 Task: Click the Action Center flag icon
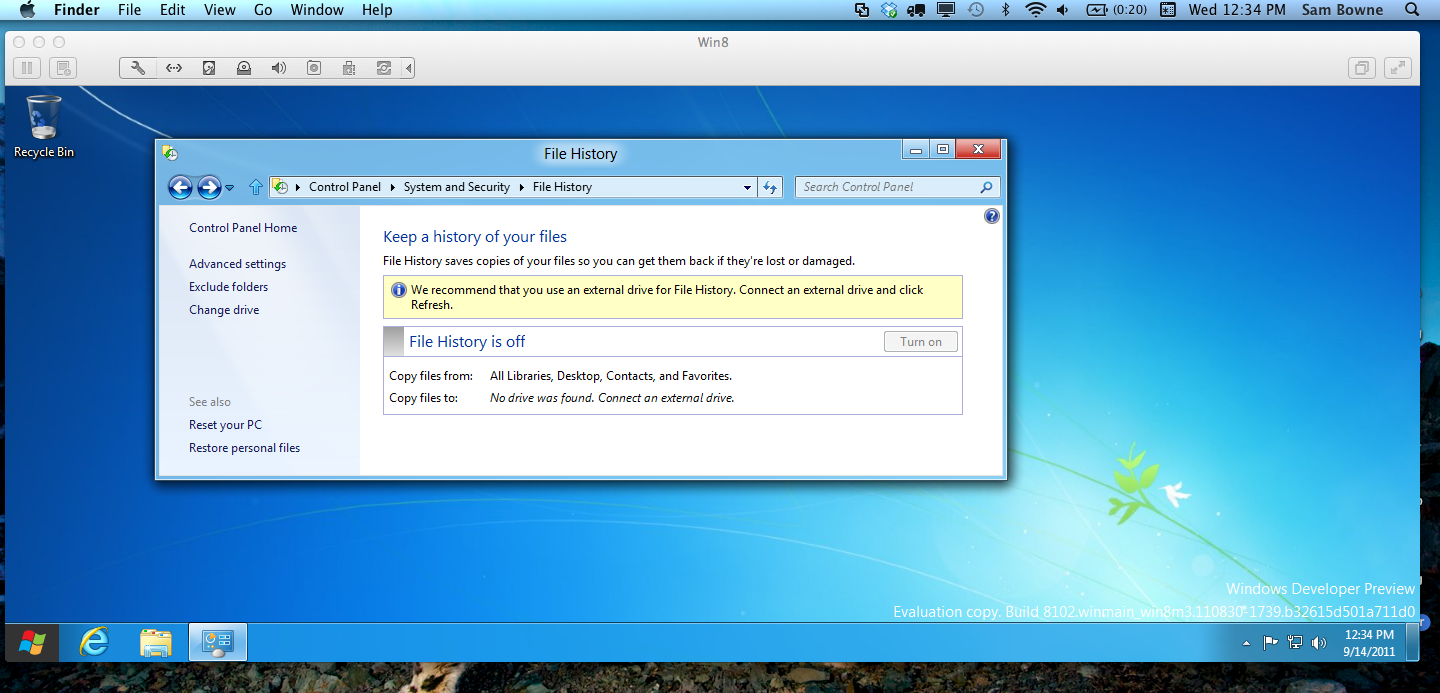tap(1270, 643)
